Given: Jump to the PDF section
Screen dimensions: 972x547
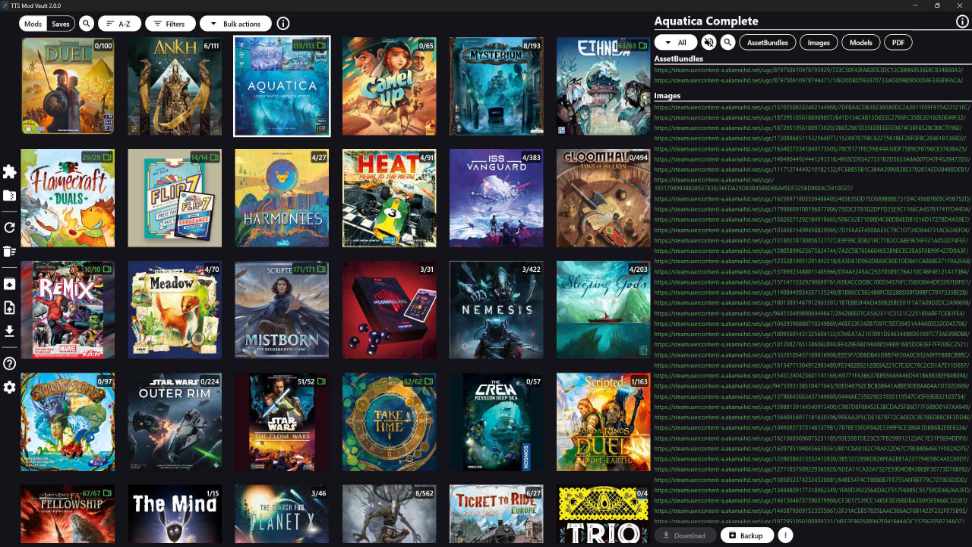Looking at the screenshot, I should (x=898, y=43).
